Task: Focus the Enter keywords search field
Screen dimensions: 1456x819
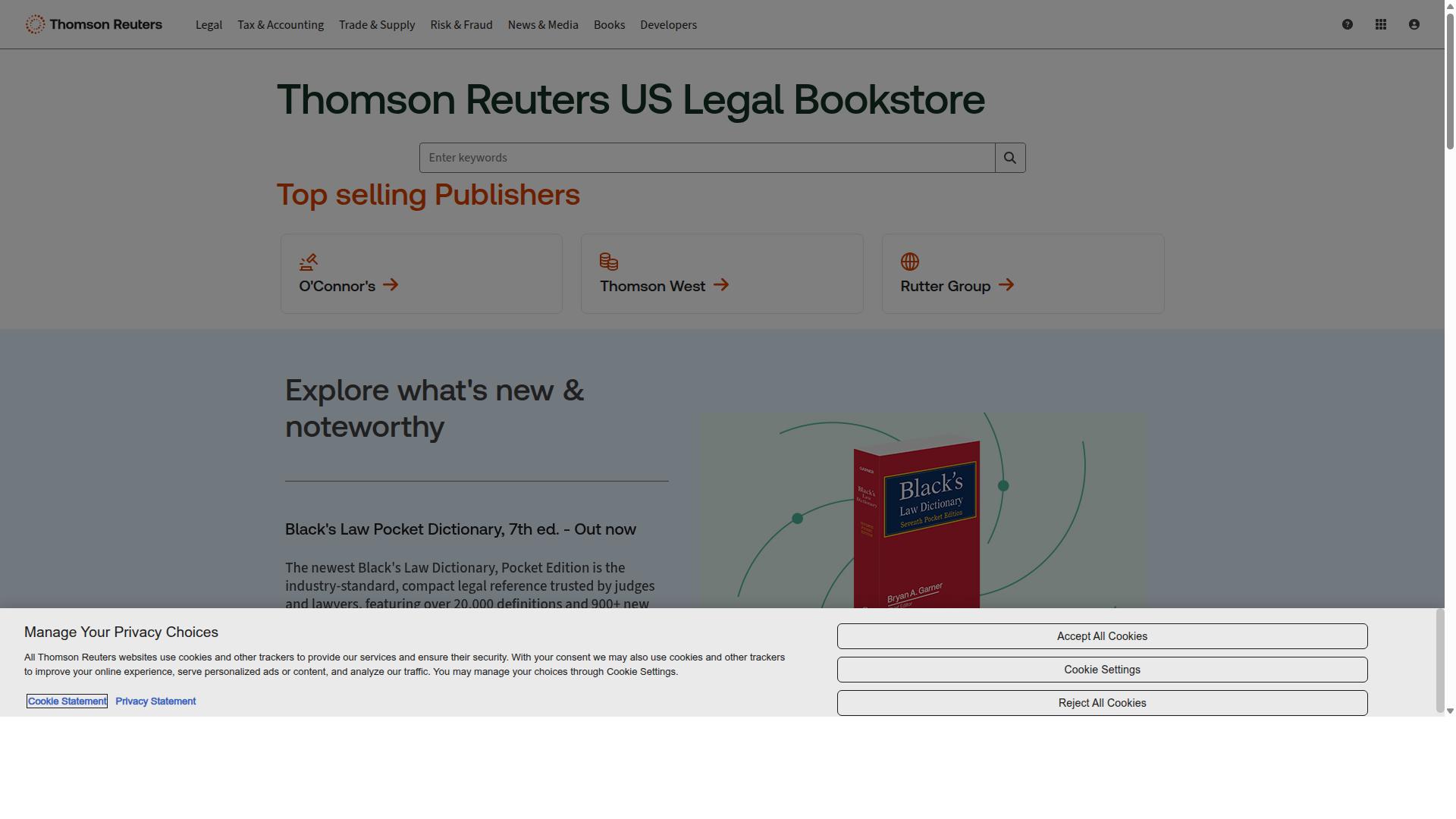Action: (x=707, y=158)
